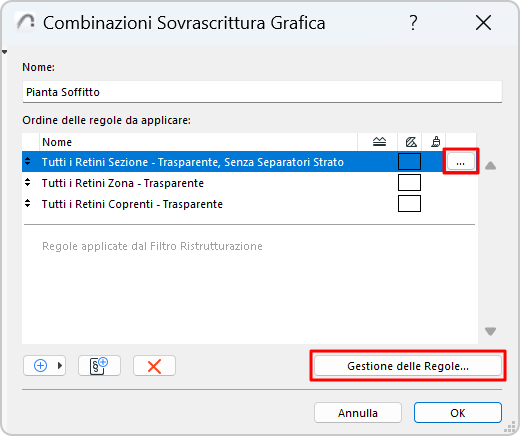Viewport: 520px width, 436px height.
Task: Open ellipsis button for Retini Sezione rule
Action: pos(461,162)
